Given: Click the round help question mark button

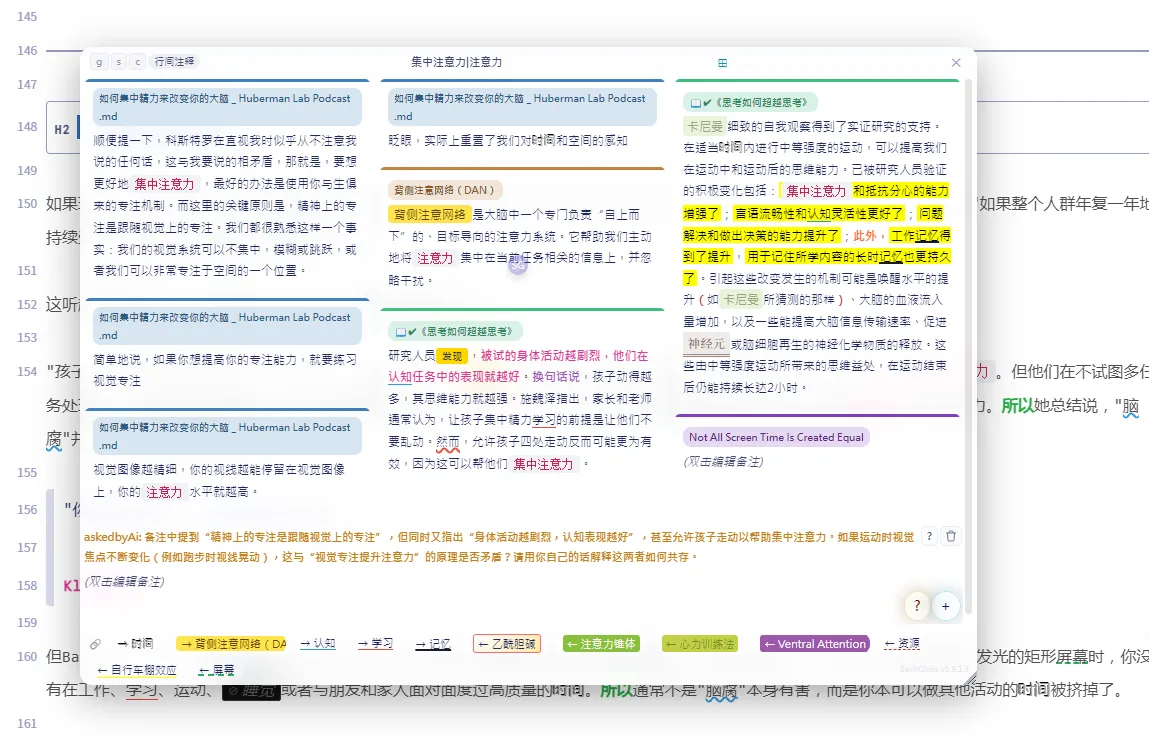Looking at the screenshot, I should click(917, 606).
